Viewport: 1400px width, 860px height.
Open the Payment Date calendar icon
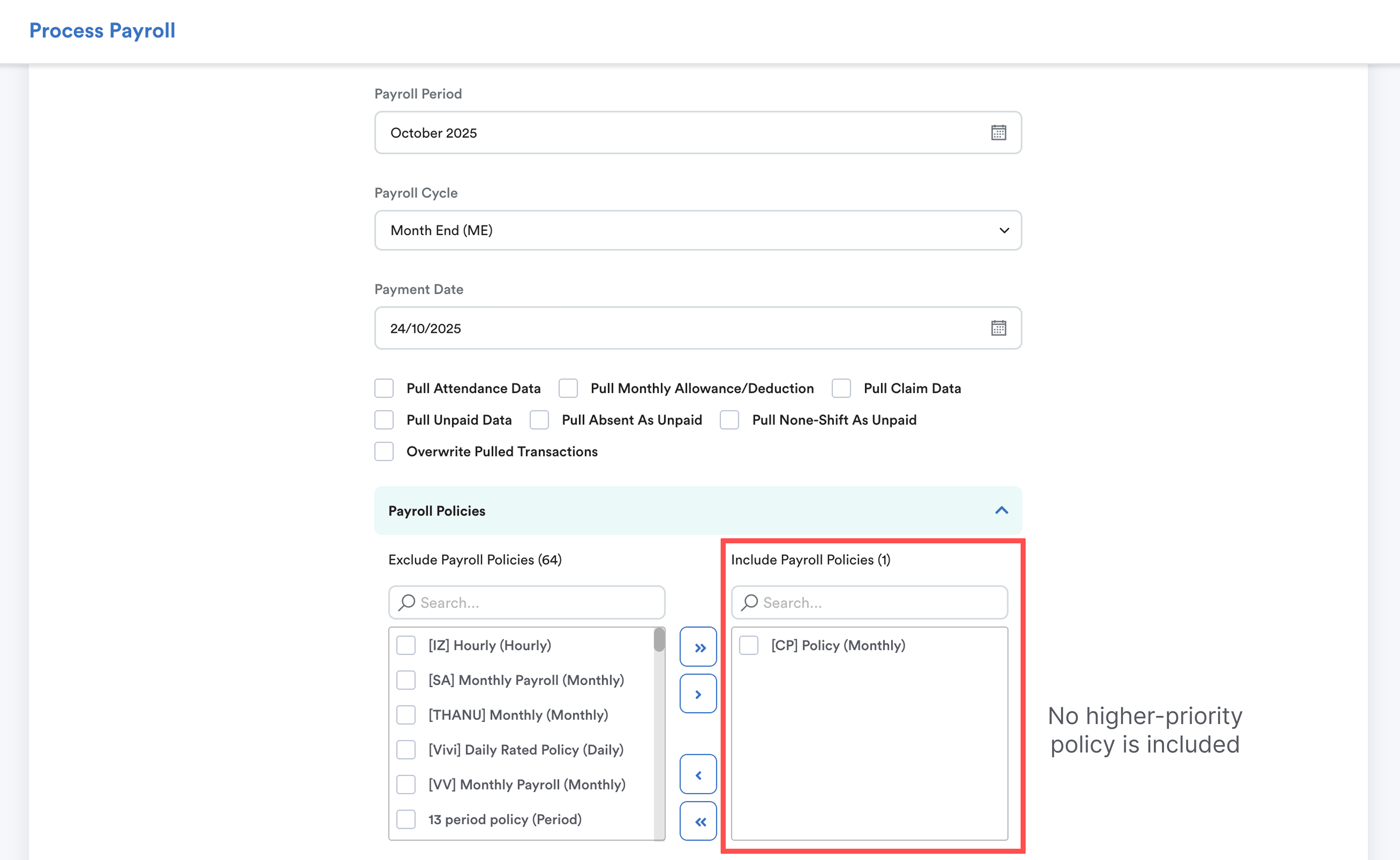click(x=998, y=328)
